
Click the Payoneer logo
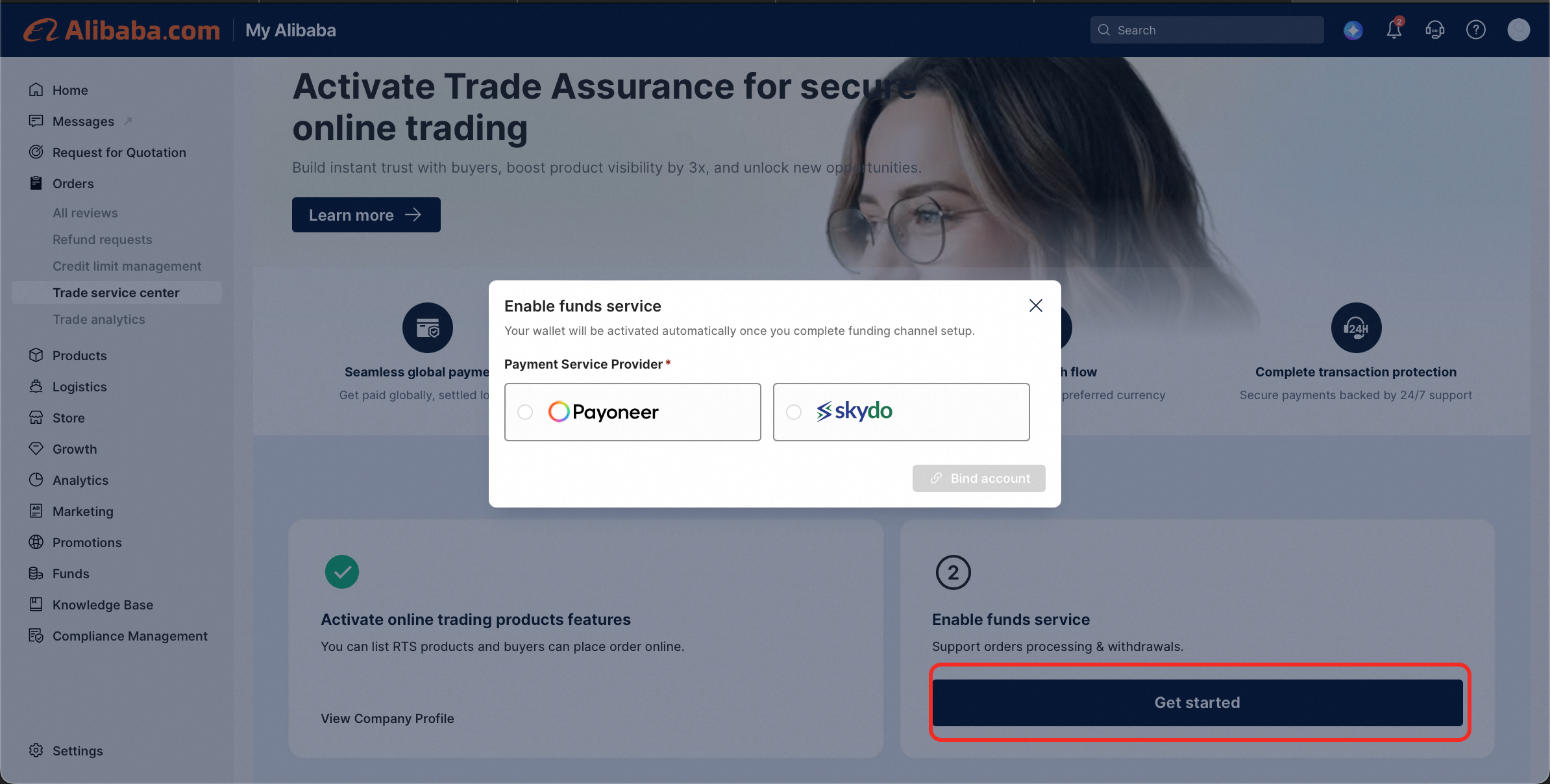pos(604,411)
